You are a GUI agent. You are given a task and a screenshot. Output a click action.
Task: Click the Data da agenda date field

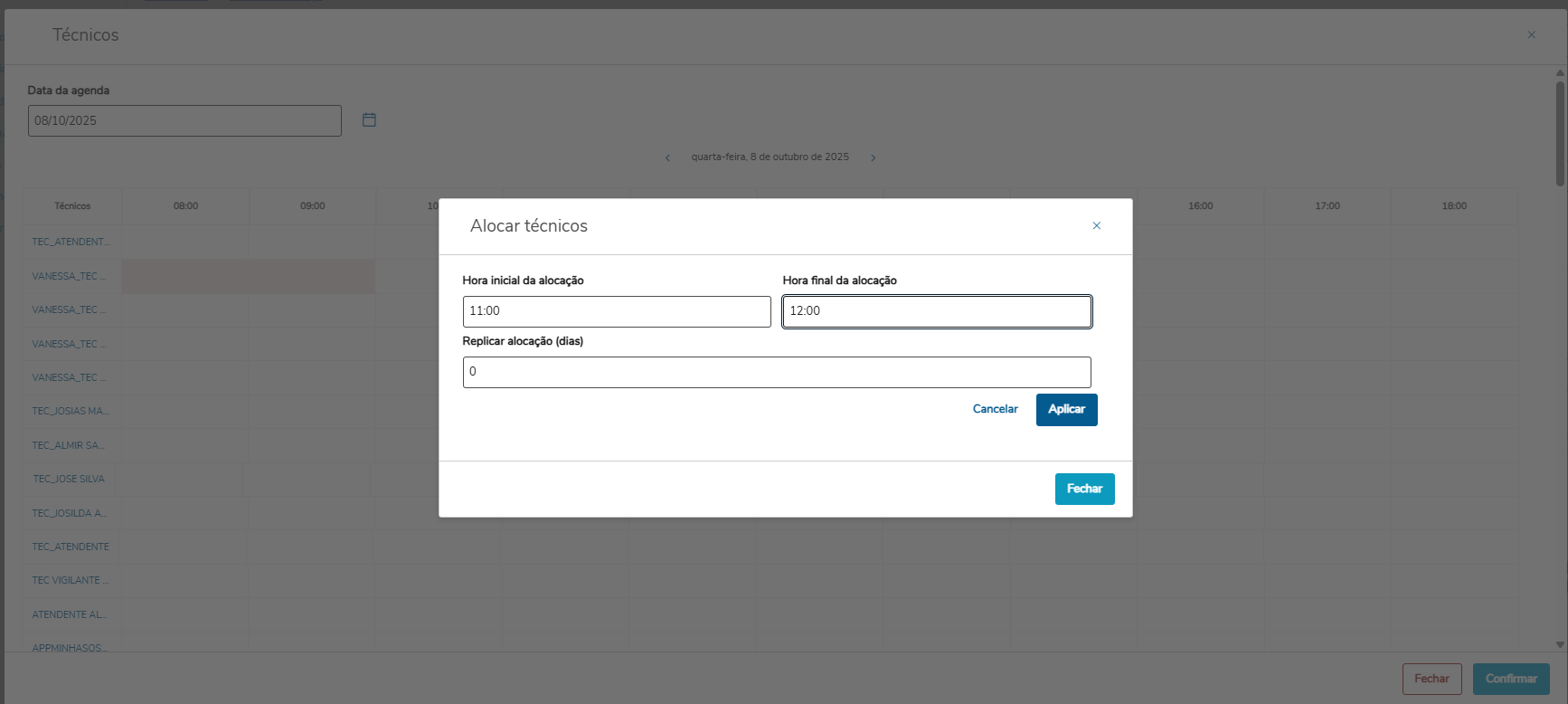click(x=184, y=120)
